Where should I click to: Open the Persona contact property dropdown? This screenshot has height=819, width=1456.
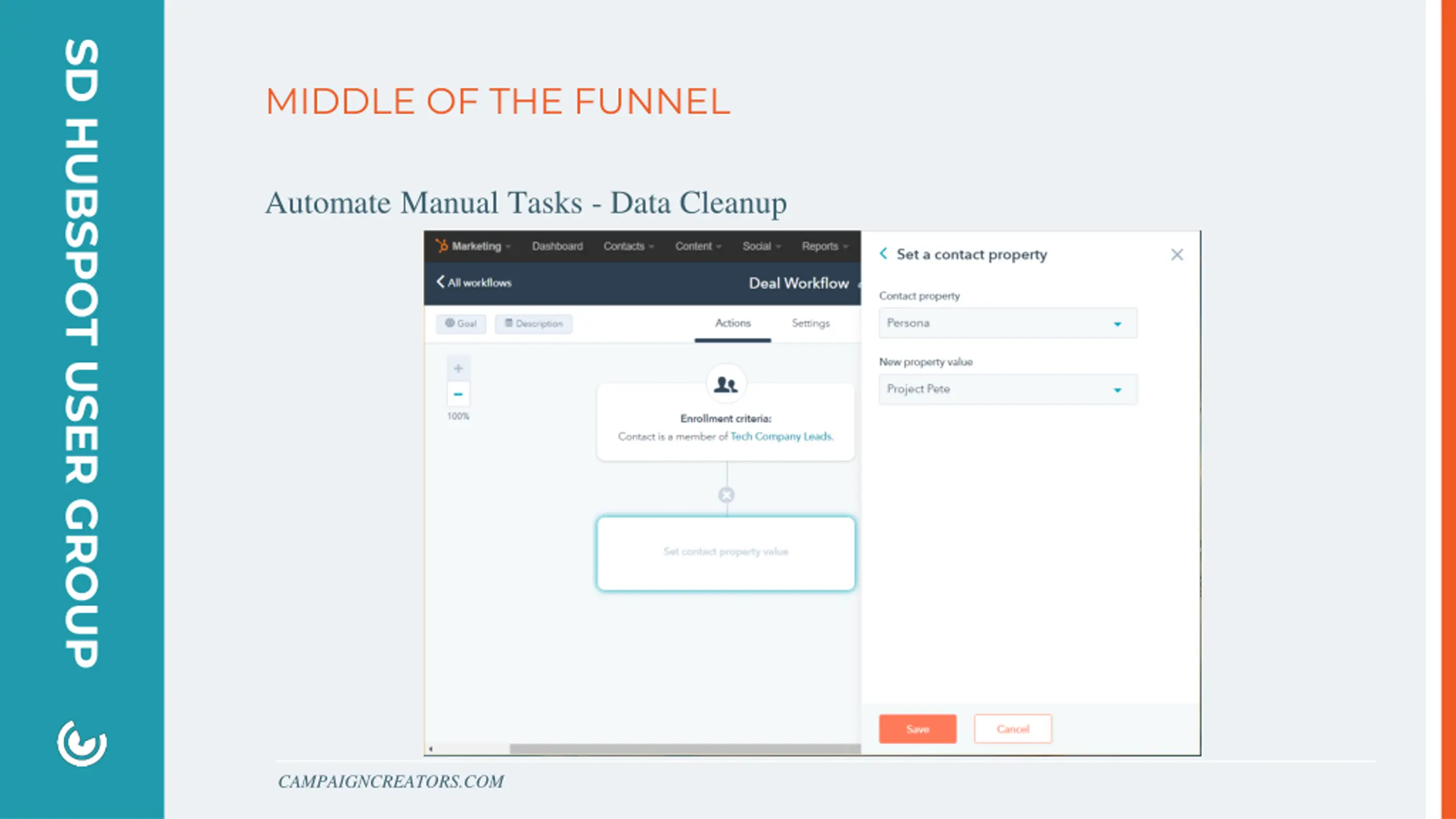[x=1008, y=323]
